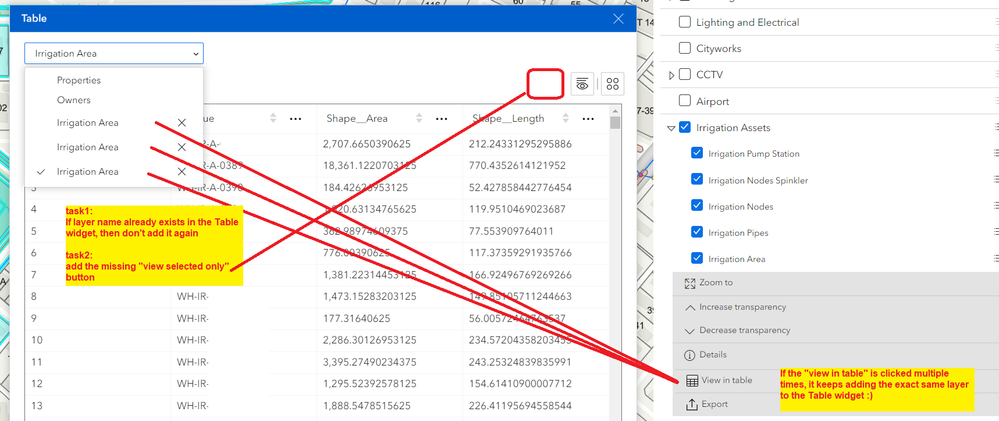Toggle the Airport layer checkbox

(x=685, y=101)
